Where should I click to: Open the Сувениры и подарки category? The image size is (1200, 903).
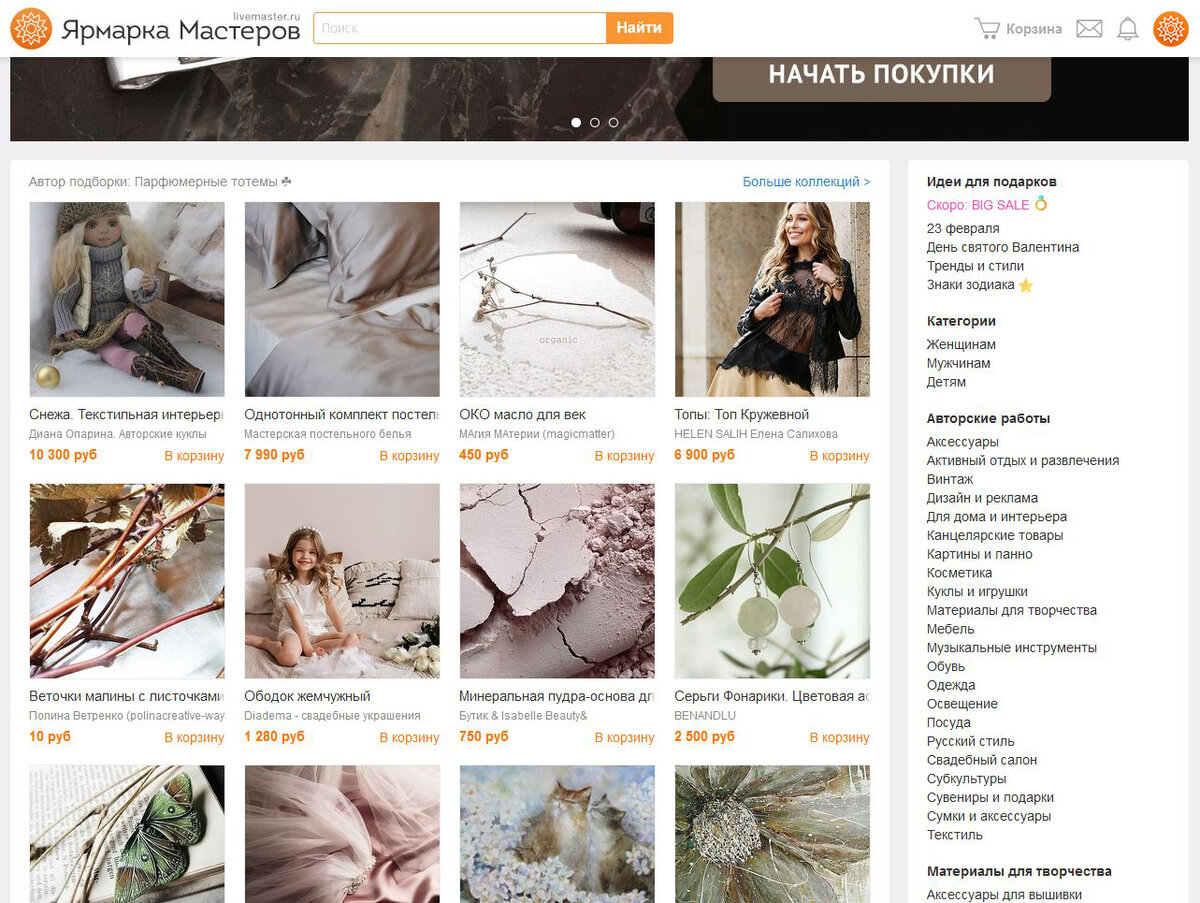(990, 797)
